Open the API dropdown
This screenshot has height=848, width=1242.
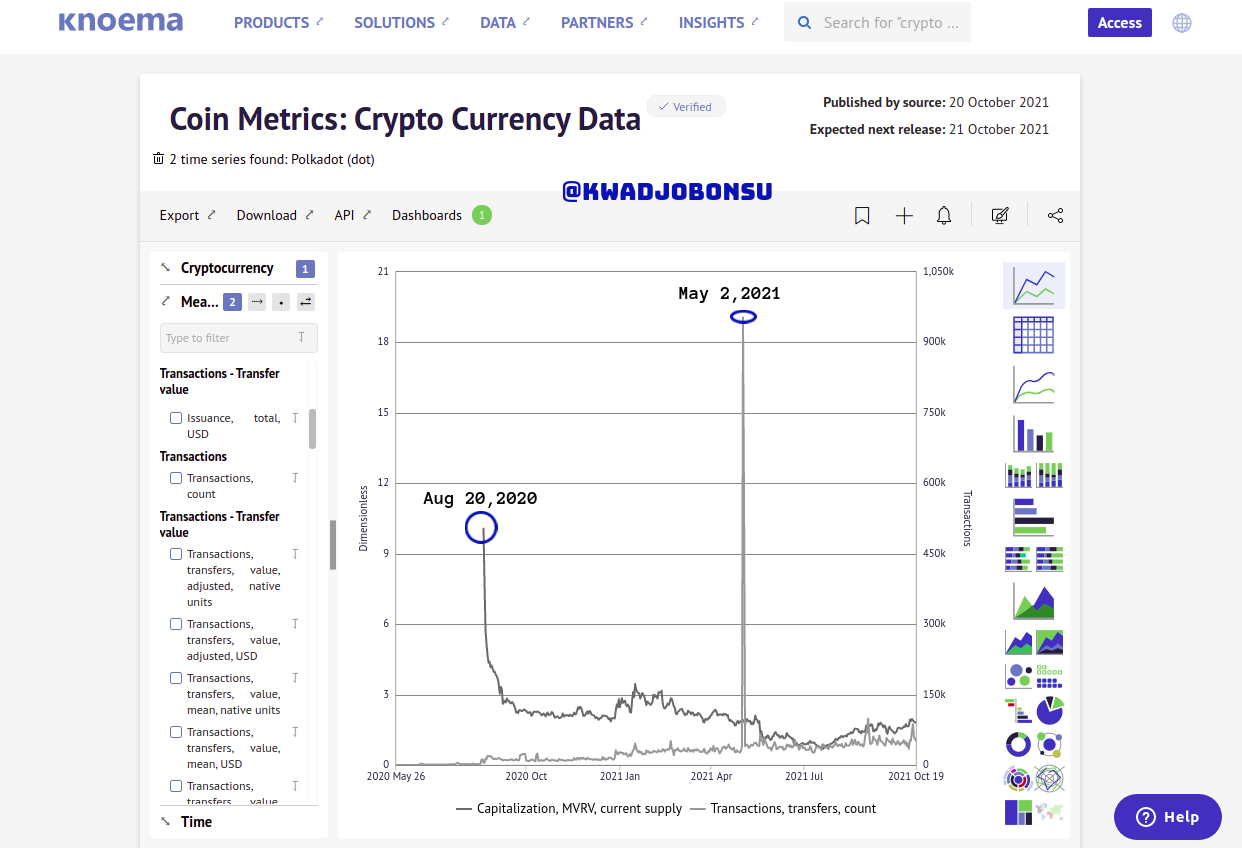coord(353,215)
